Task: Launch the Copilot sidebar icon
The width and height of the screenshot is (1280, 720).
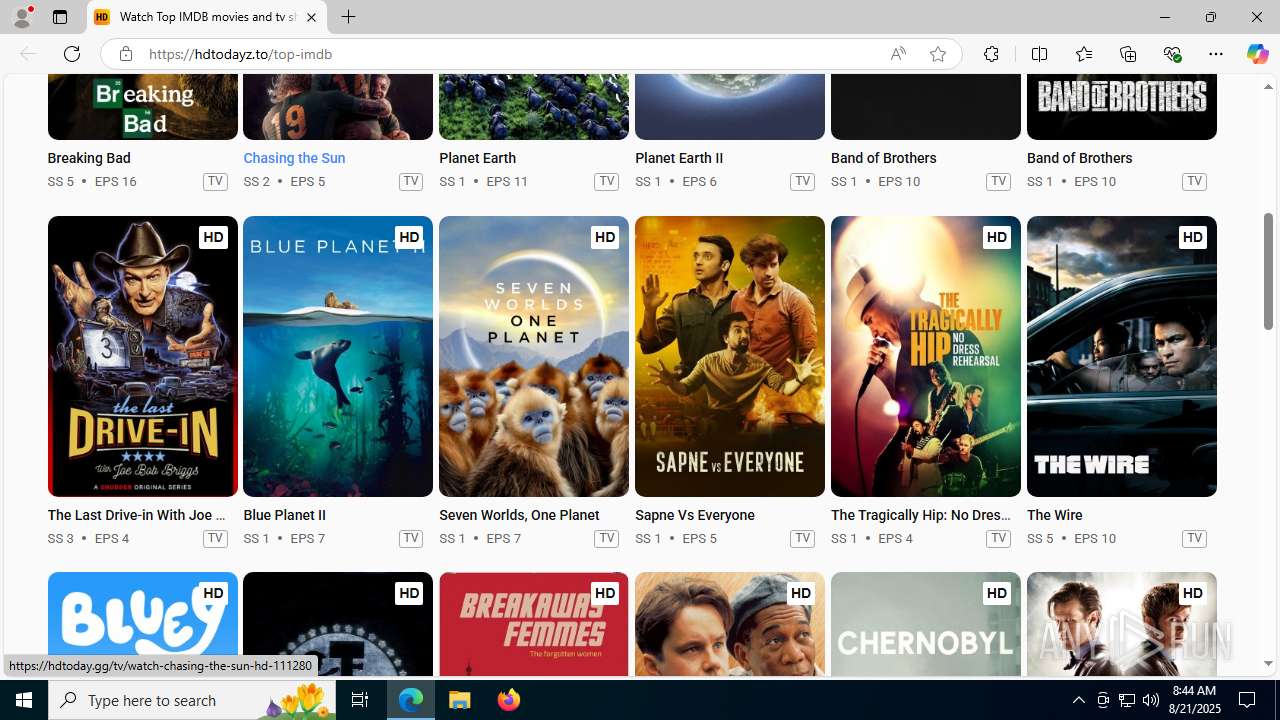Action: [x=1257, y=54]
